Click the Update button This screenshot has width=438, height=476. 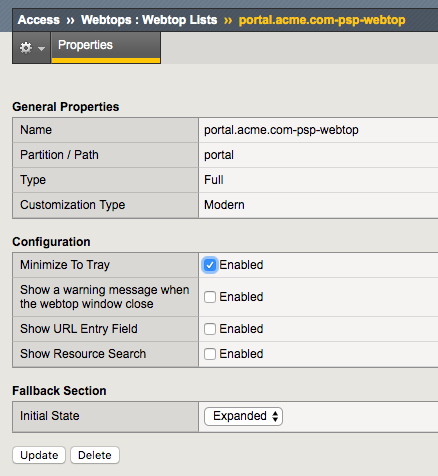click(x=39, y=455)
